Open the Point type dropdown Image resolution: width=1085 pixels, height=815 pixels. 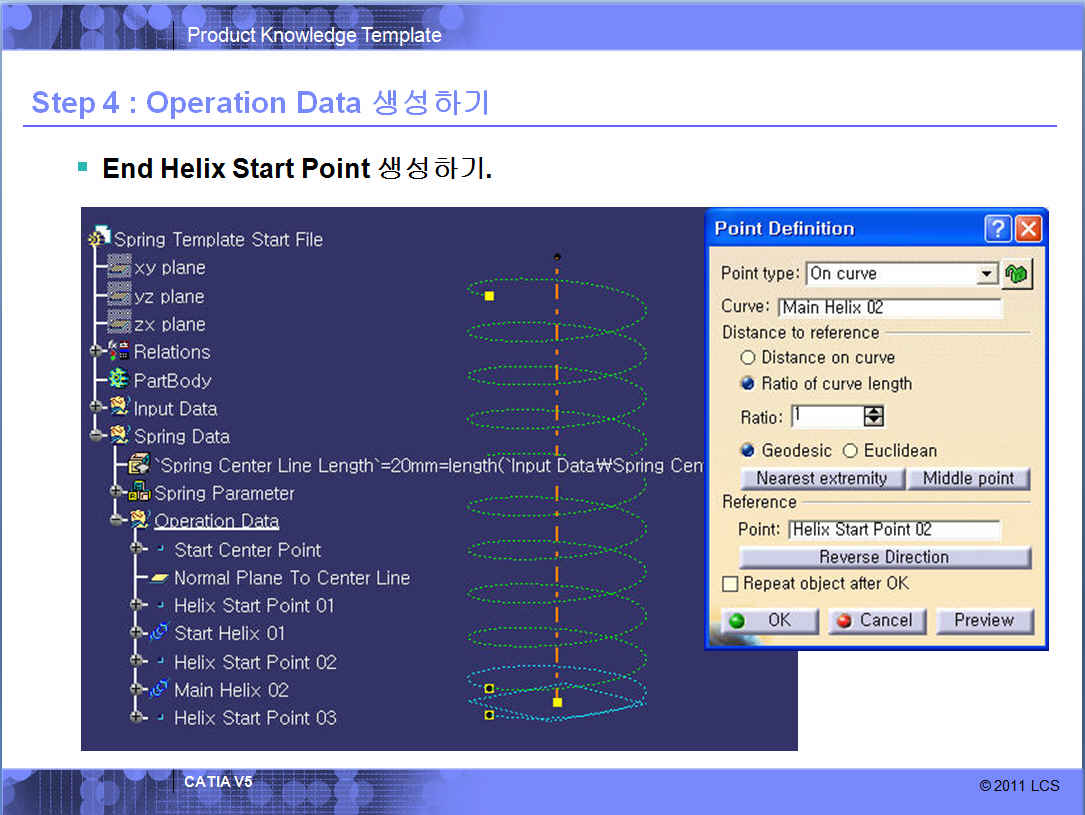[986, 274]
